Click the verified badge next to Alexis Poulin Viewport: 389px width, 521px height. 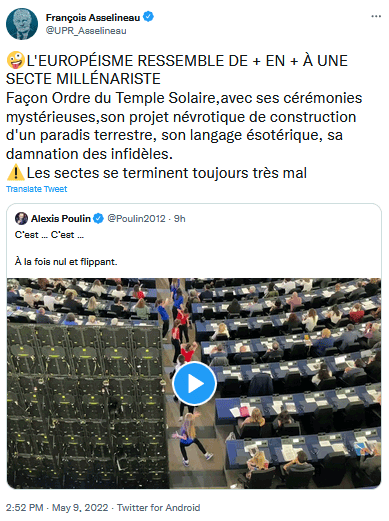point(98,219)
